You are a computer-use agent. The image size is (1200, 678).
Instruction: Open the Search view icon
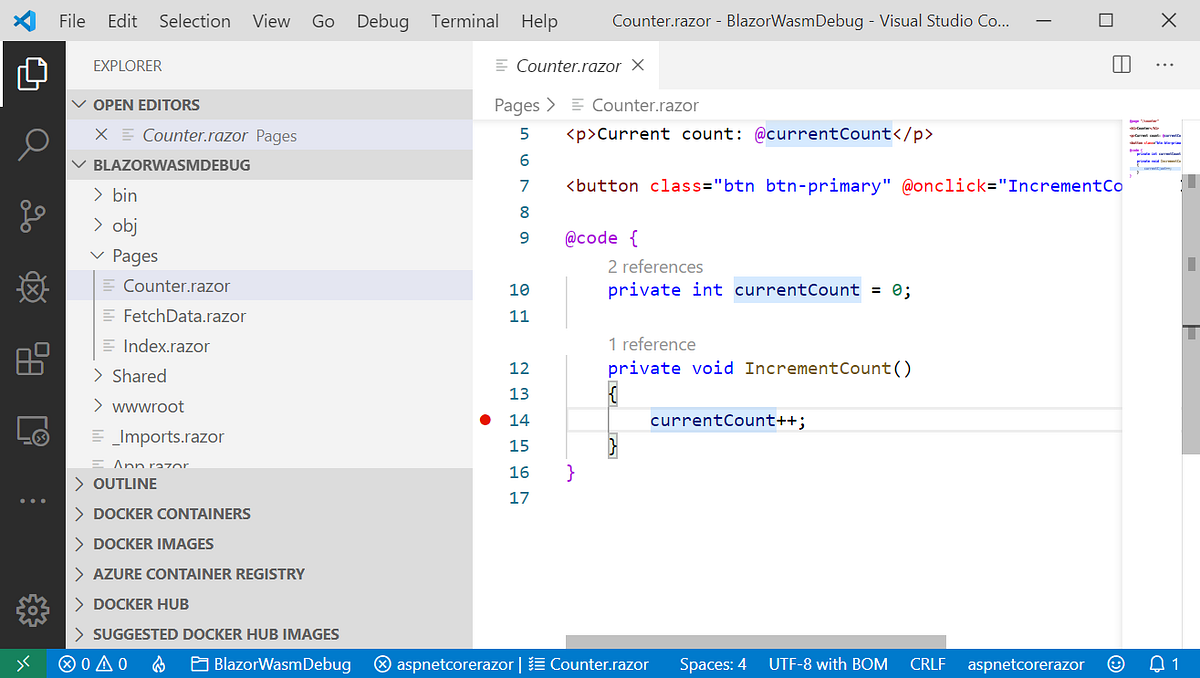33,144
